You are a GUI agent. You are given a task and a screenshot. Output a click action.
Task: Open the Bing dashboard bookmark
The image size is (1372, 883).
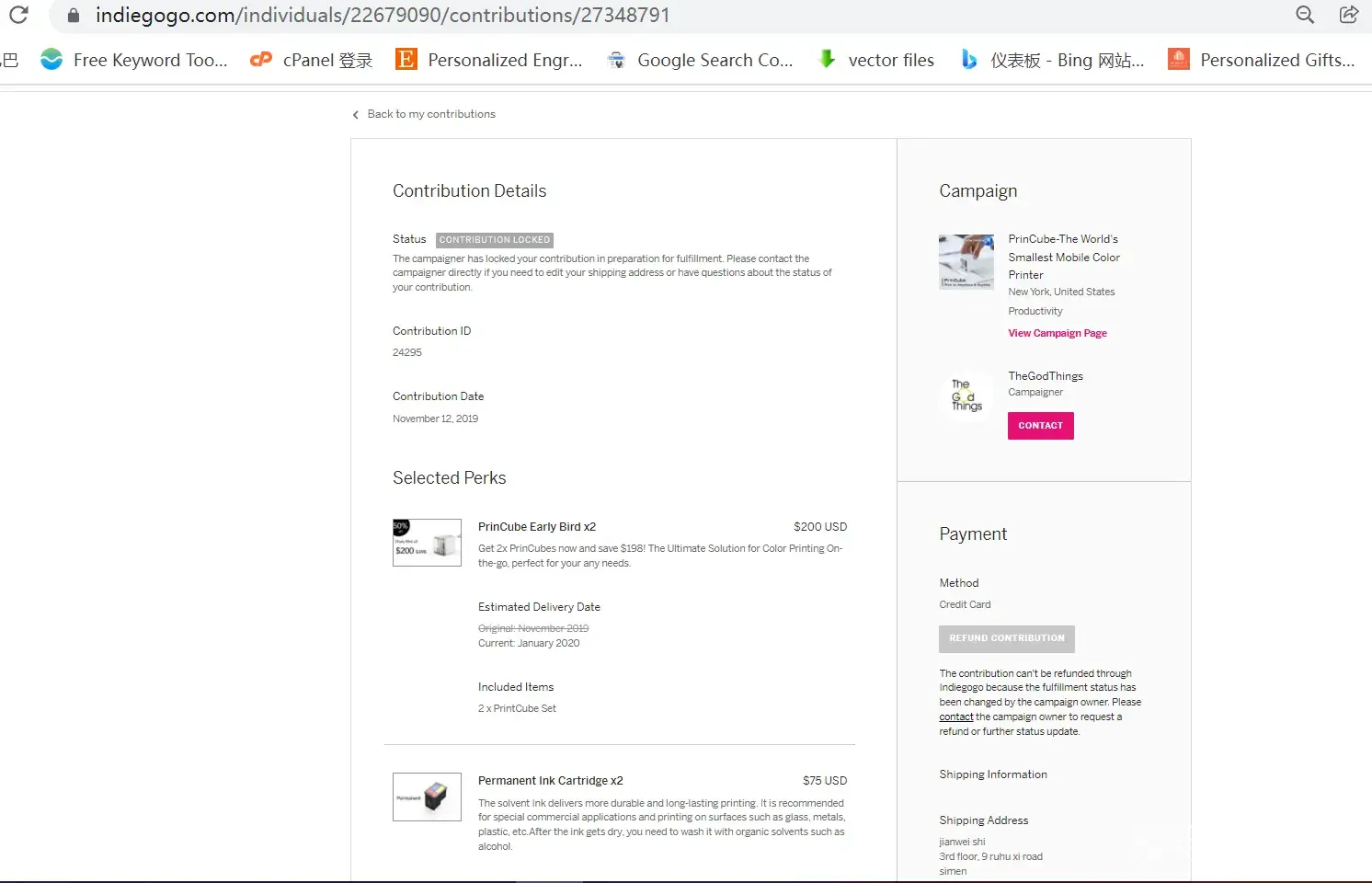[1053, 60]
